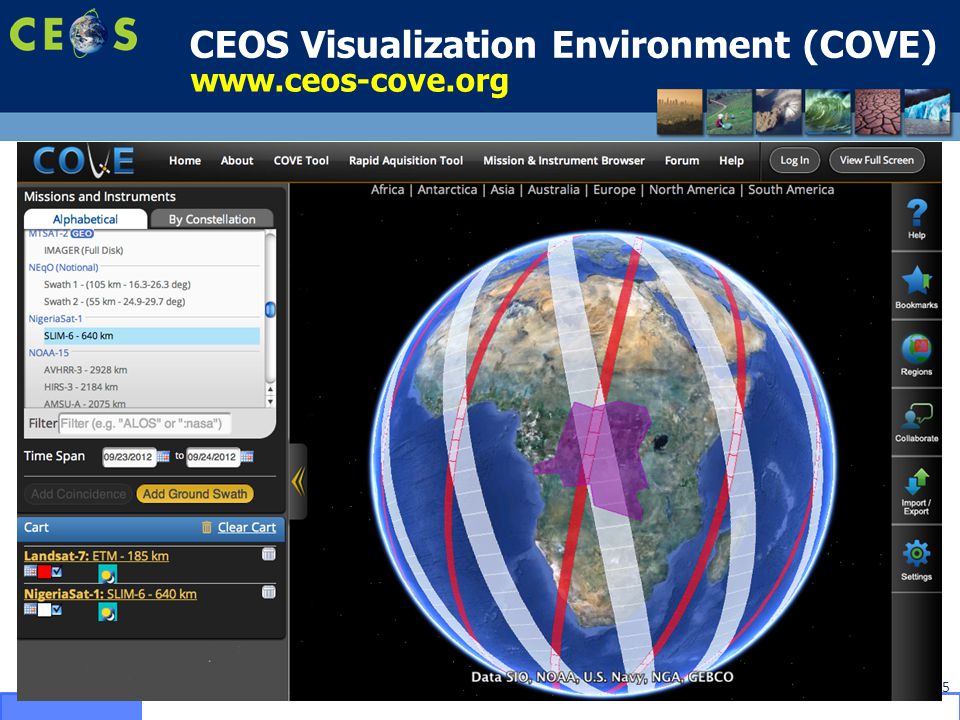Open the Landsat-7: ETM - 185 km link

click(x=96, y=556)
